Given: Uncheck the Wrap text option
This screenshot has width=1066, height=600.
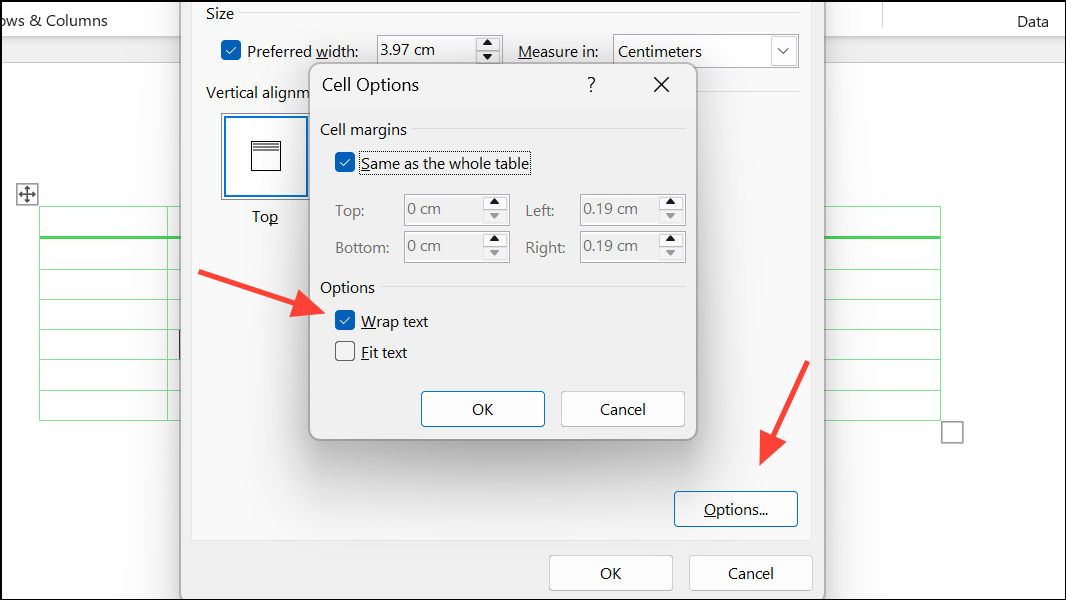Looking at the screenshot, I should (345, 320).
